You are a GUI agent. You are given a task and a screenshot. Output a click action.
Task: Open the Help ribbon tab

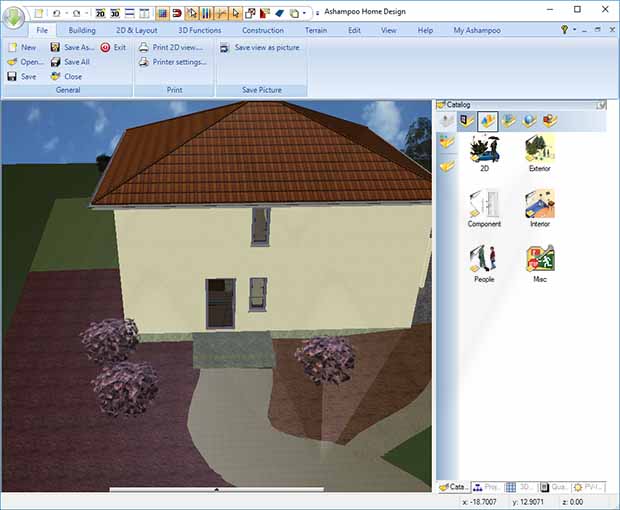(x=425, y=30)
